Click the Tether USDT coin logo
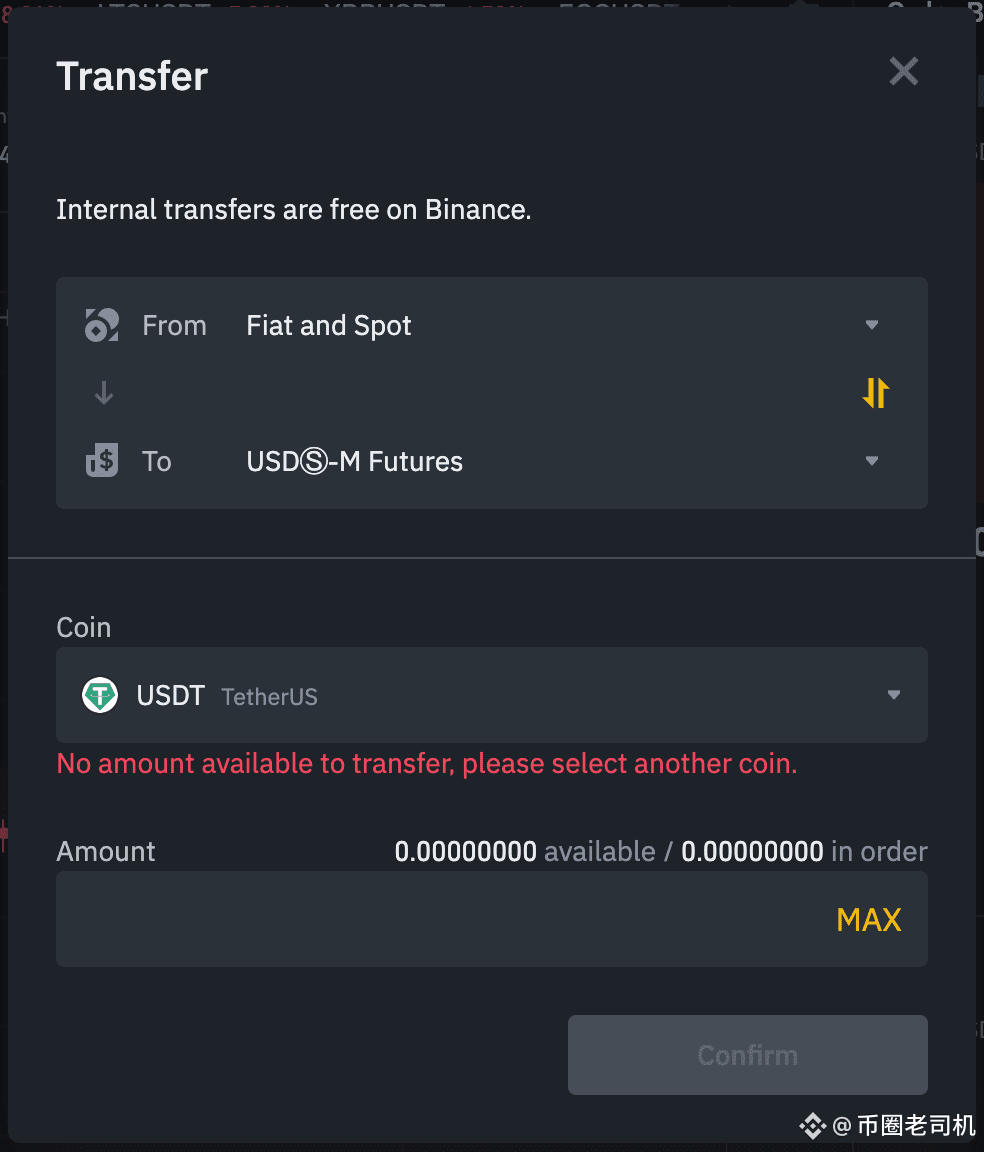984x1152 pixels. 100,695
